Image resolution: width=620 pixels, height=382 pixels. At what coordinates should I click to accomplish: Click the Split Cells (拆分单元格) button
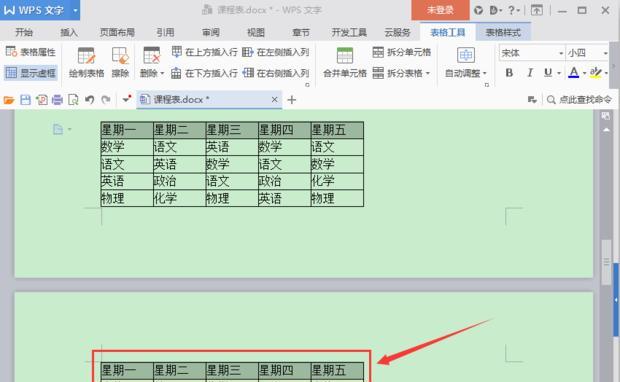coord(402,52)
